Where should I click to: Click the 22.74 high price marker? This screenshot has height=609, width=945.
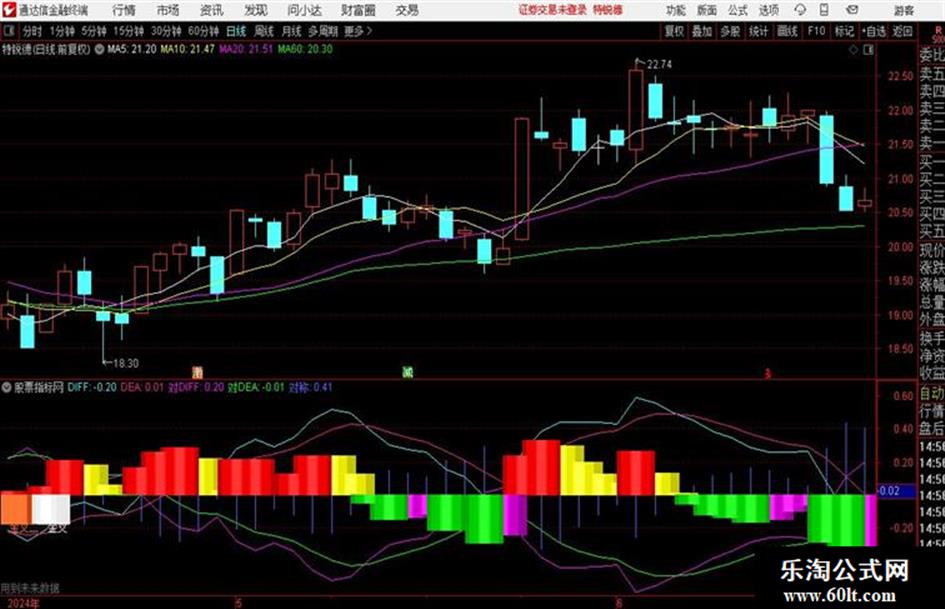pyautogui.click(x=659, y=64)
